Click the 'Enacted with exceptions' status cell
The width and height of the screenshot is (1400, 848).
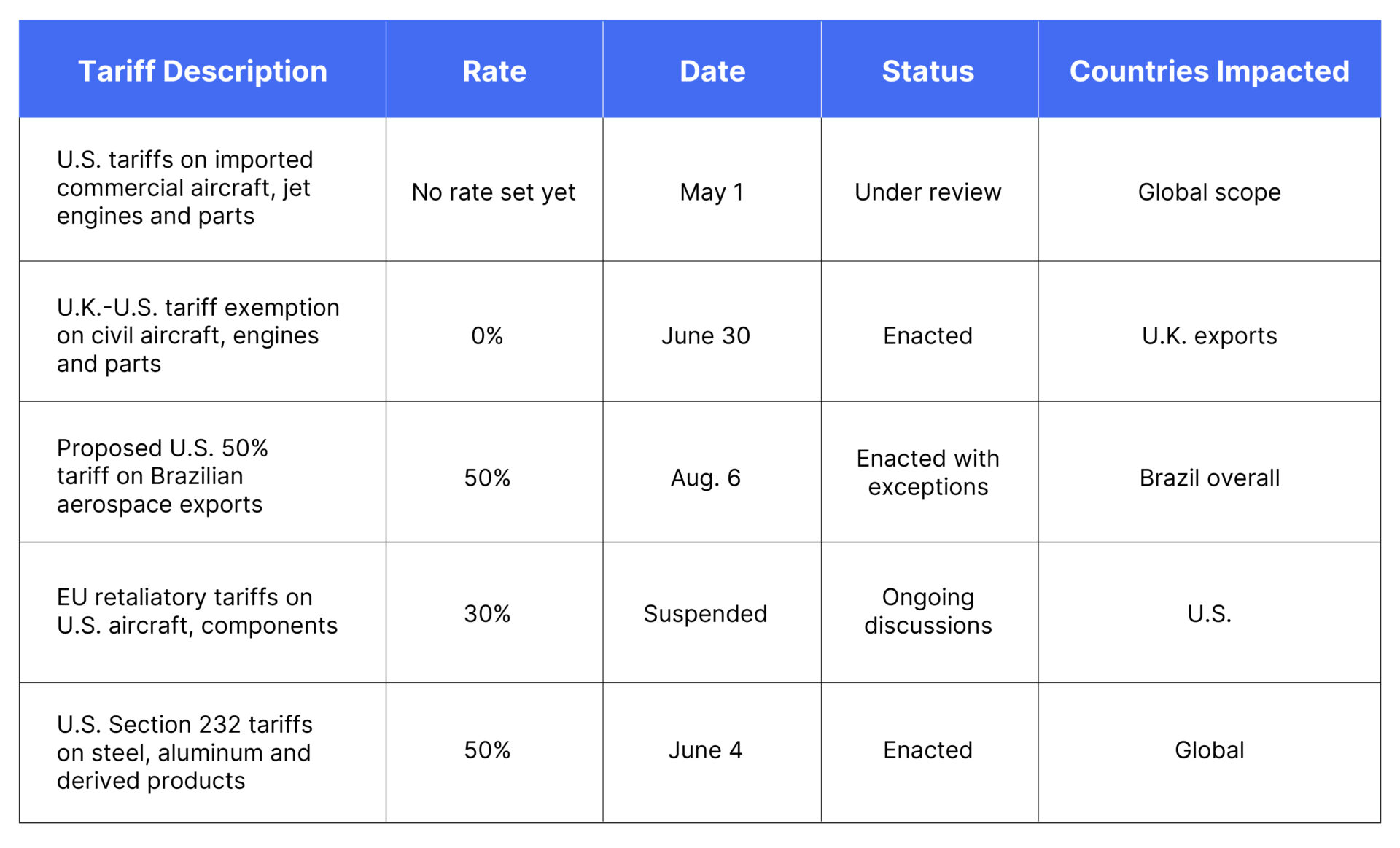(x=927, y=472)
